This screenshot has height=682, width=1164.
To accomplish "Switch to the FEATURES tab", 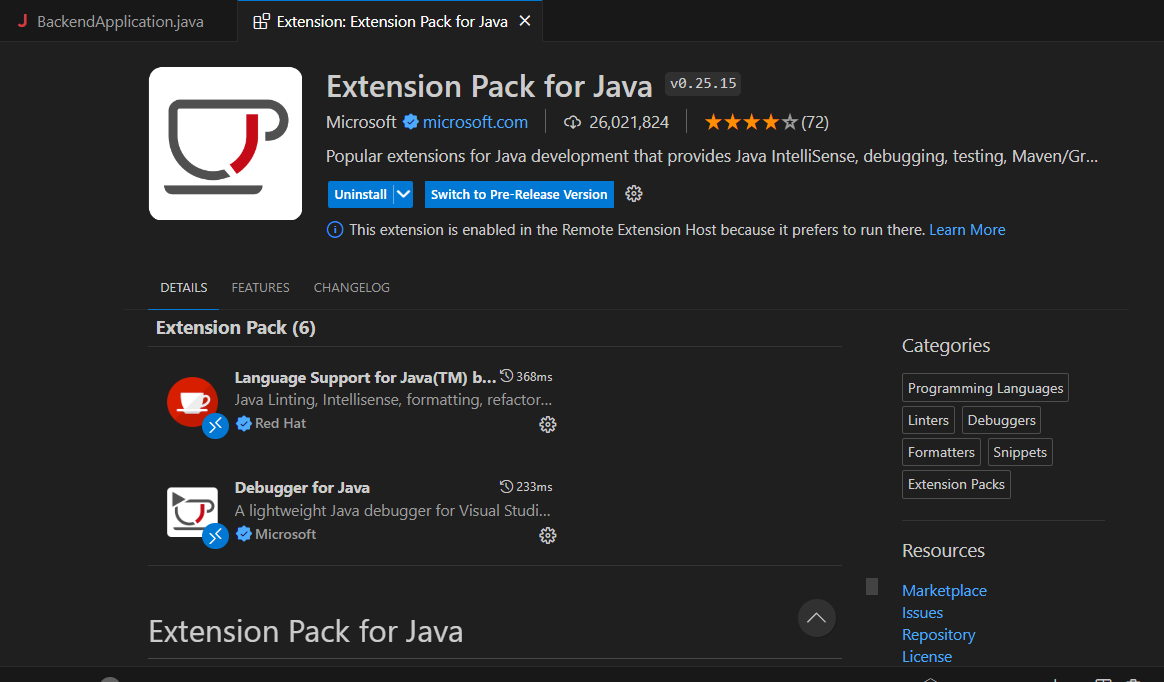I will point(260,288).
